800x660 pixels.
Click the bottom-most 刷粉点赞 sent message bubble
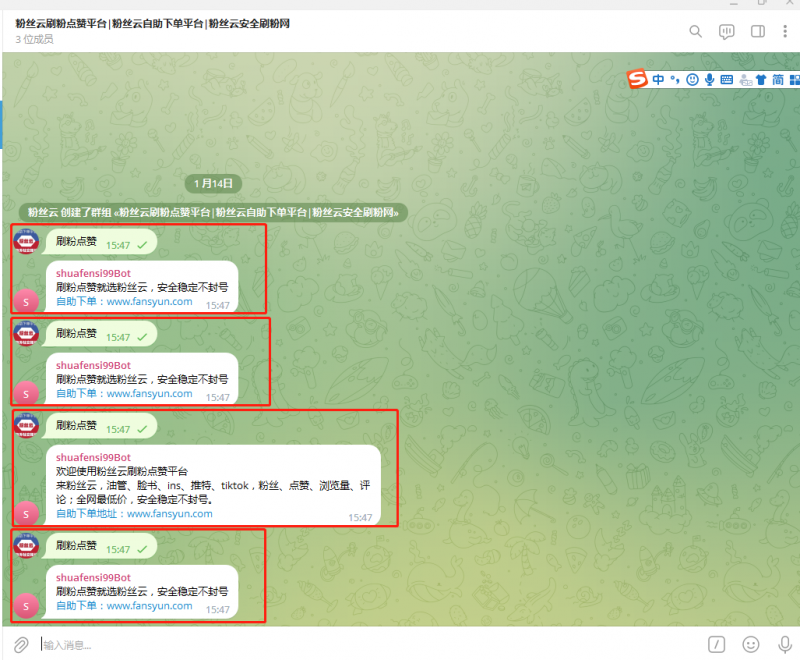[x=101, y=546]
